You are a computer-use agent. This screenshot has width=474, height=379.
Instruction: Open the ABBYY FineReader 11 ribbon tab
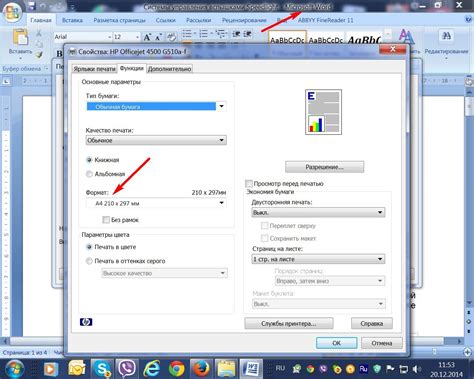click(x=326, y=20)
